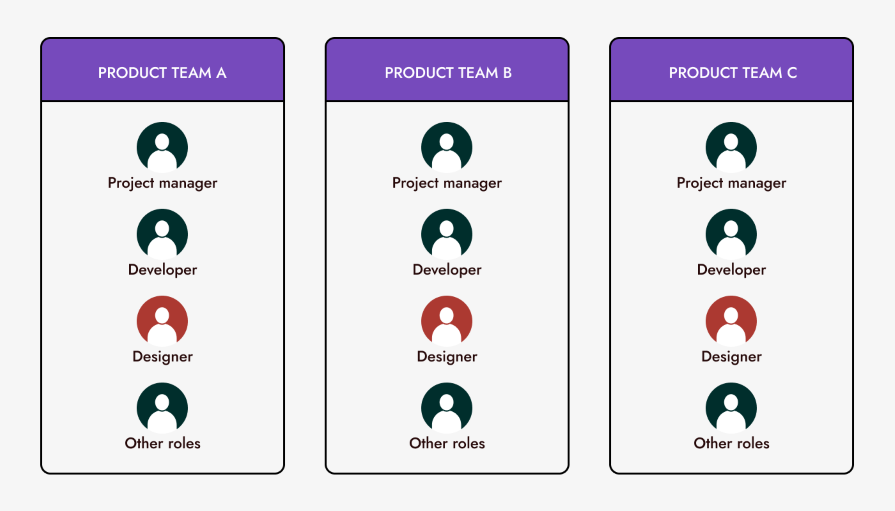Select the Product Team B header
Screen dimensions: 895x511
tap(447, 72)
